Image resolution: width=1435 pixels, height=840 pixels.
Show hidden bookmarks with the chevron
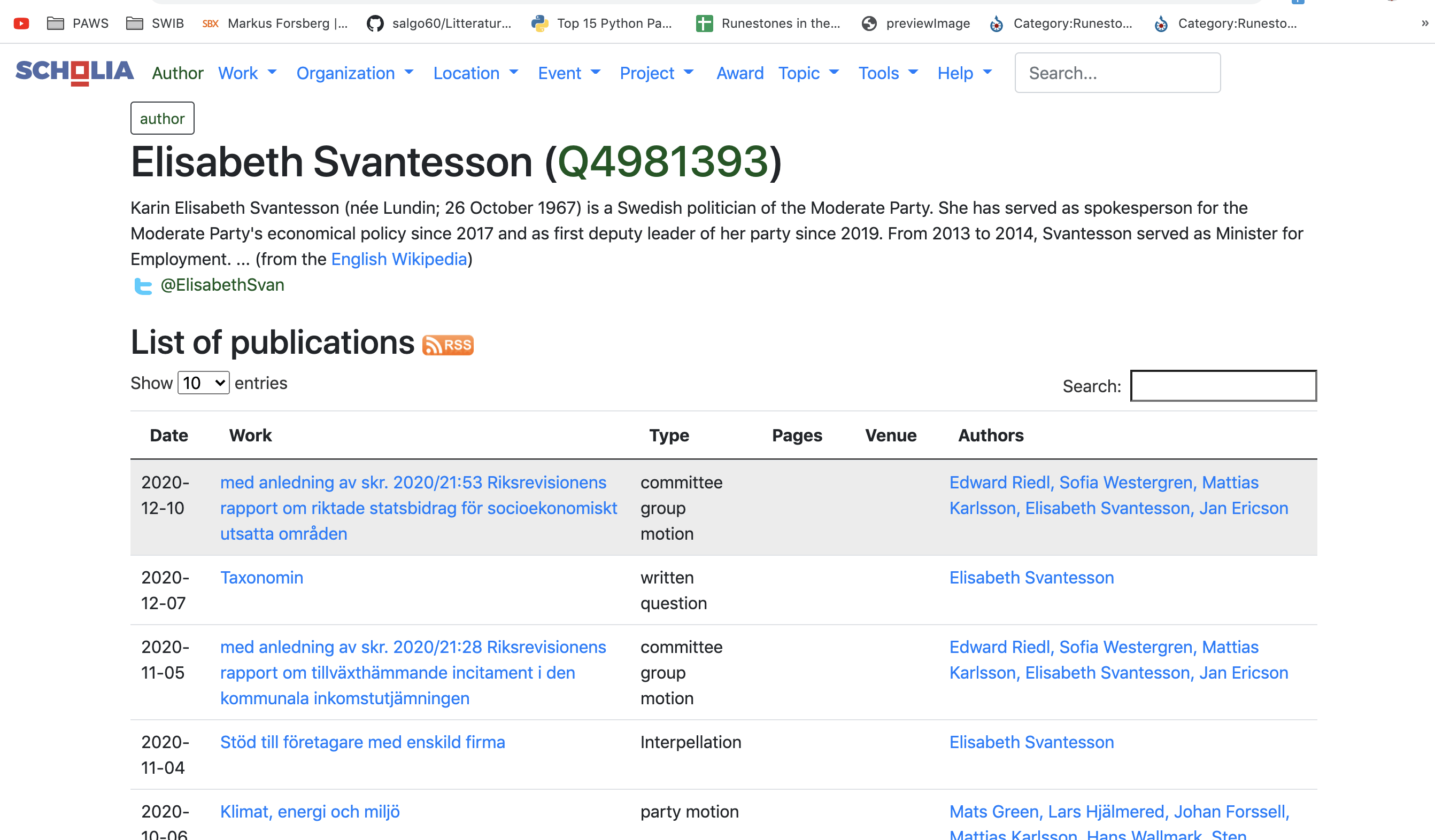tap(1425, 24)
